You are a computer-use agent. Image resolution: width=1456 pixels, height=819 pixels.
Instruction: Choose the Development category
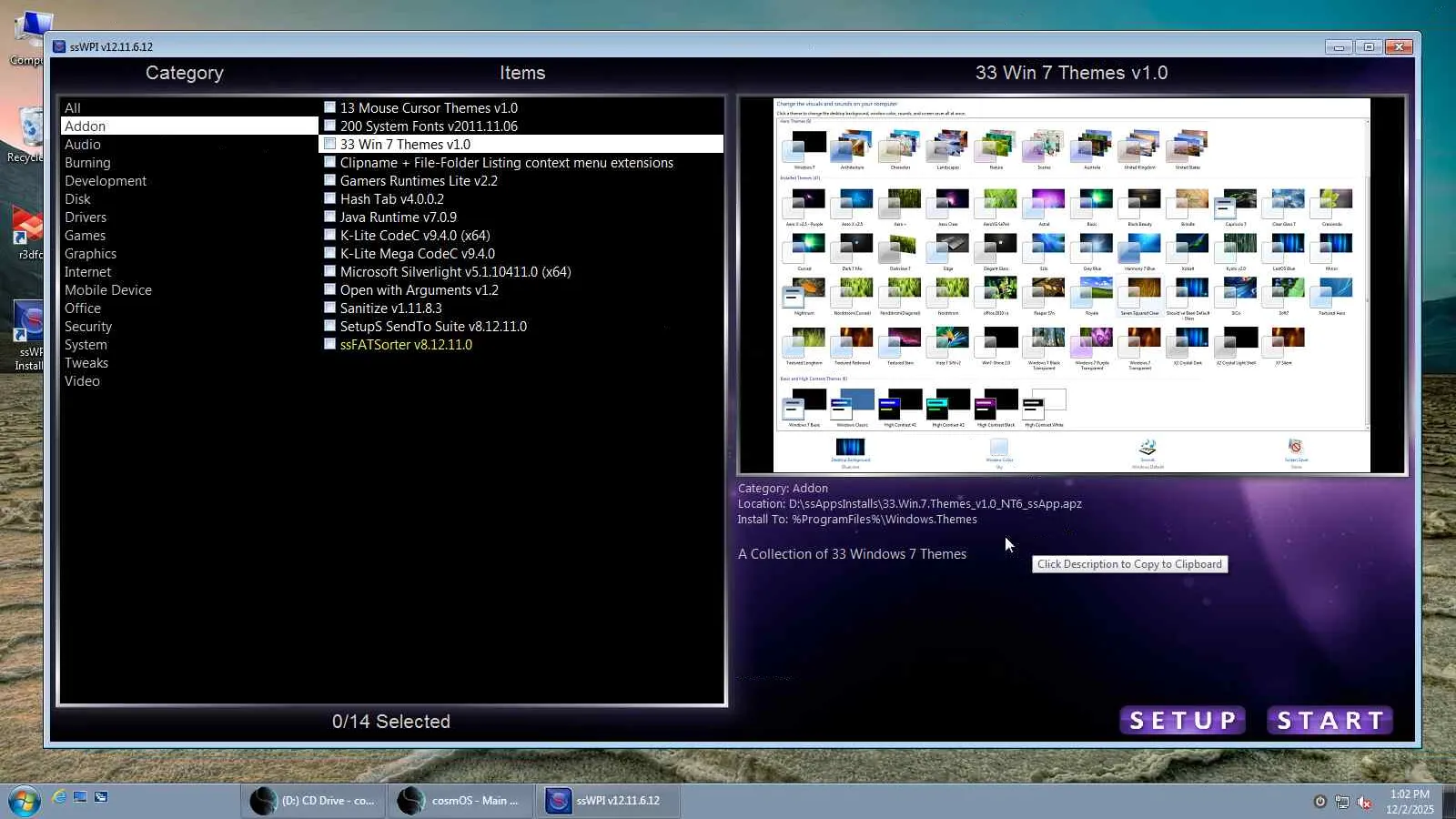point(189,181)
